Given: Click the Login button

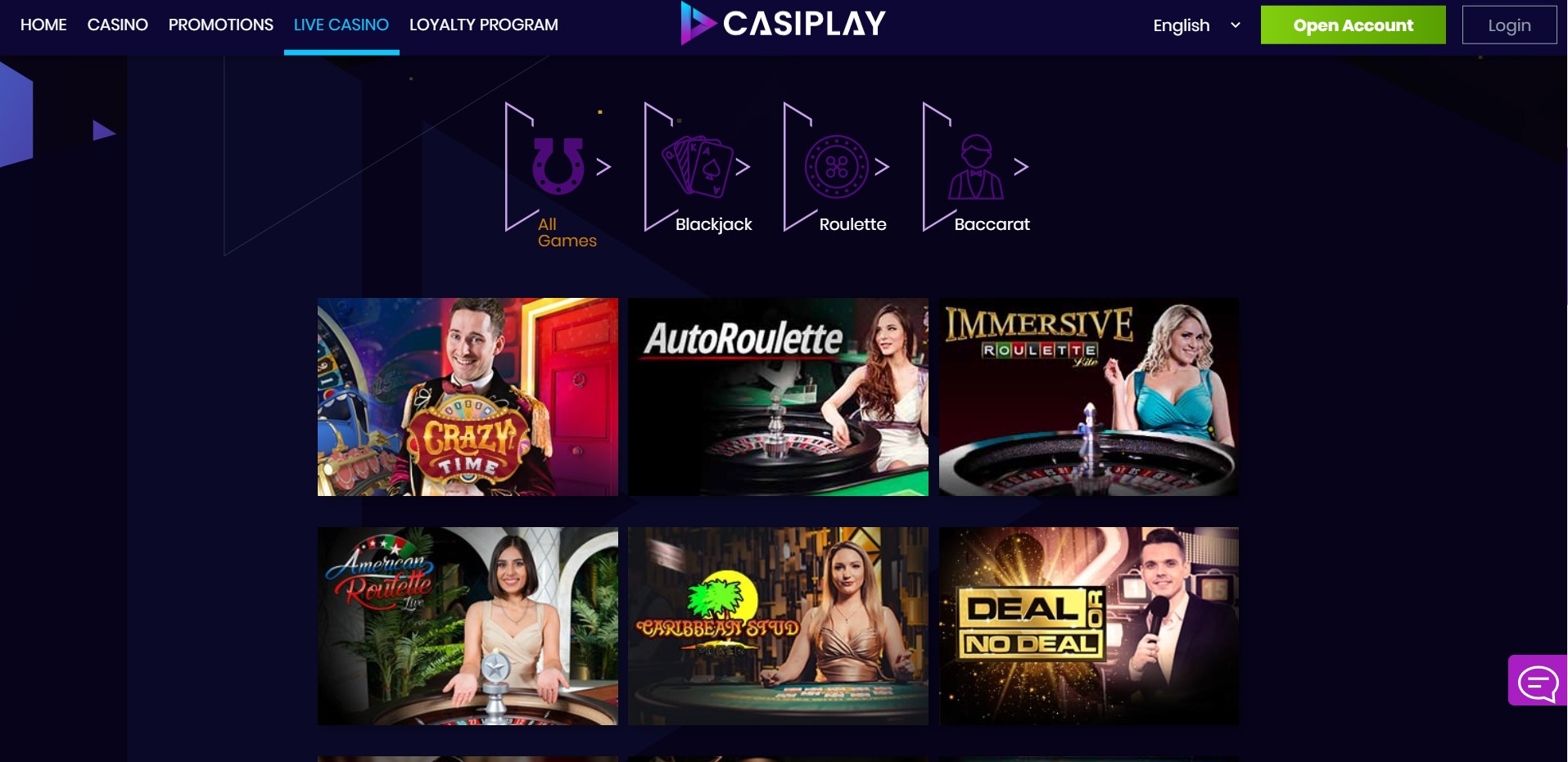Looking at the screenshot, I should click(x=1509, y=25).
